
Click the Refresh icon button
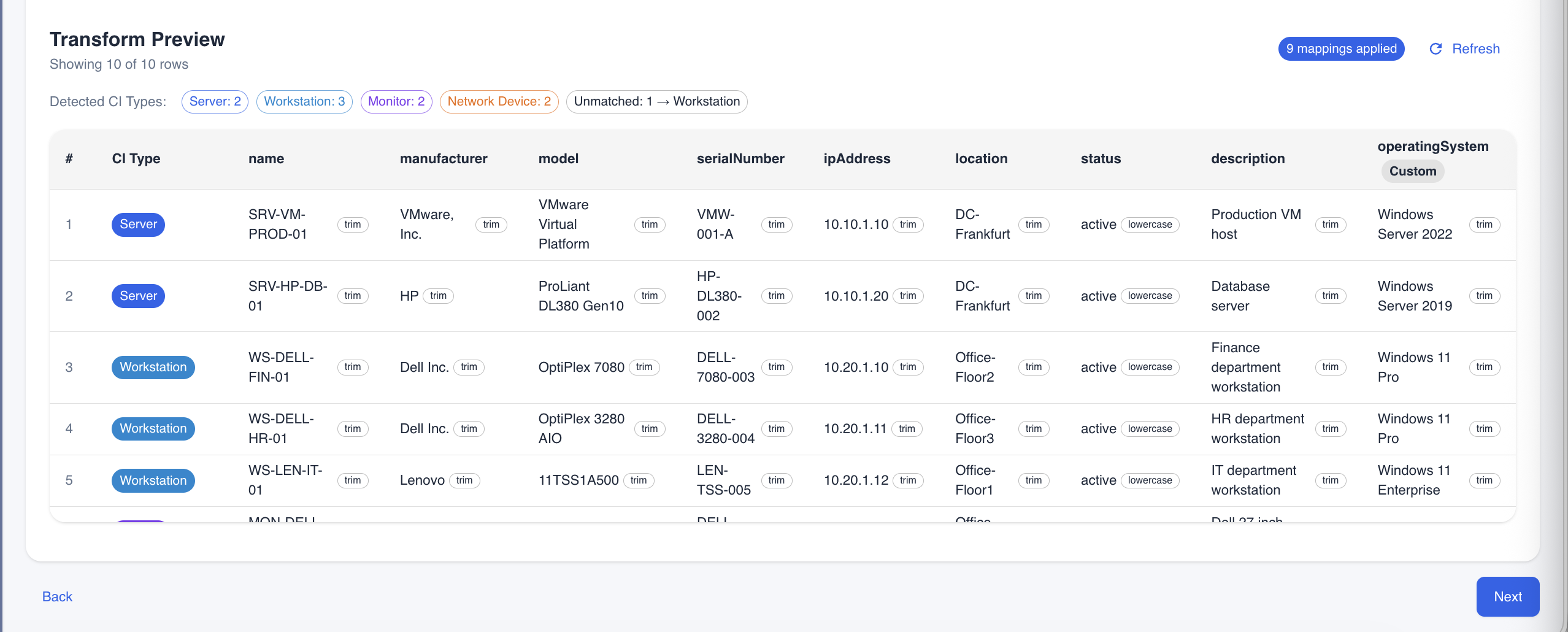[1436, 49]
